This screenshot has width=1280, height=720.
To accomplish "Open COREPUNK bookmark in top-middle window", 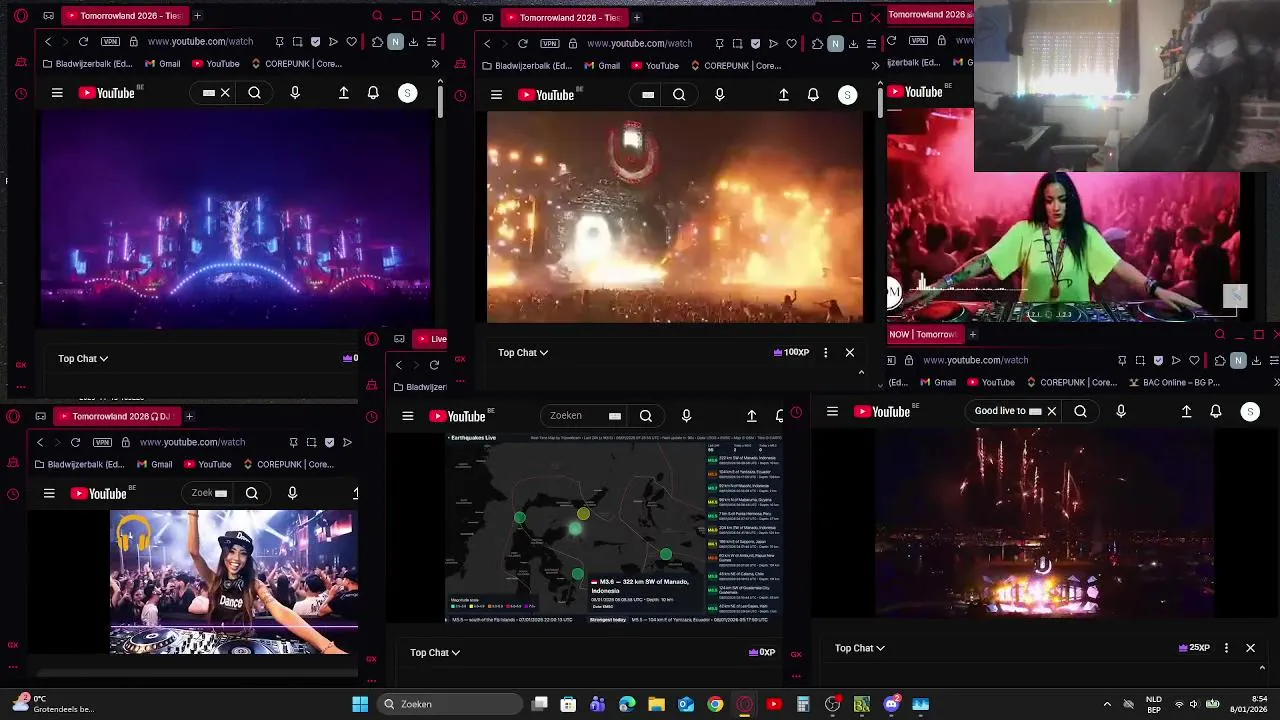I will (x=734, y=66).
